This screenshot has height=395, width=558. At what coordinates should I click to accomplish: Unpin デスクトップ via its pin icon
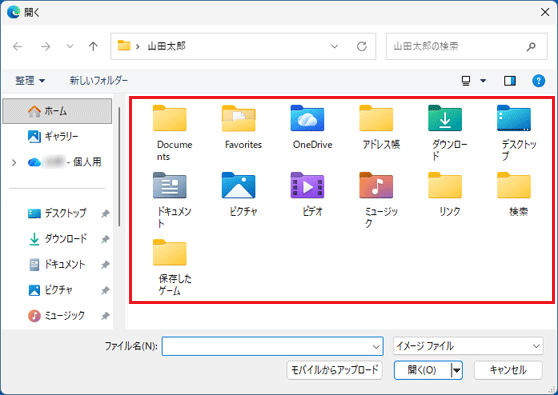[x=105, y=214]
